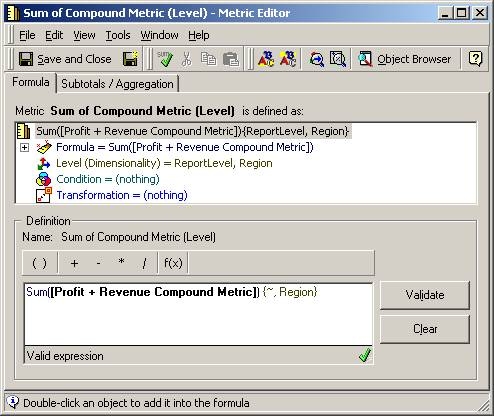Image resolution: width=494 pixels, height=416 pixels.
Task: Click the Clear button
Action: click(x=425, y=329)
